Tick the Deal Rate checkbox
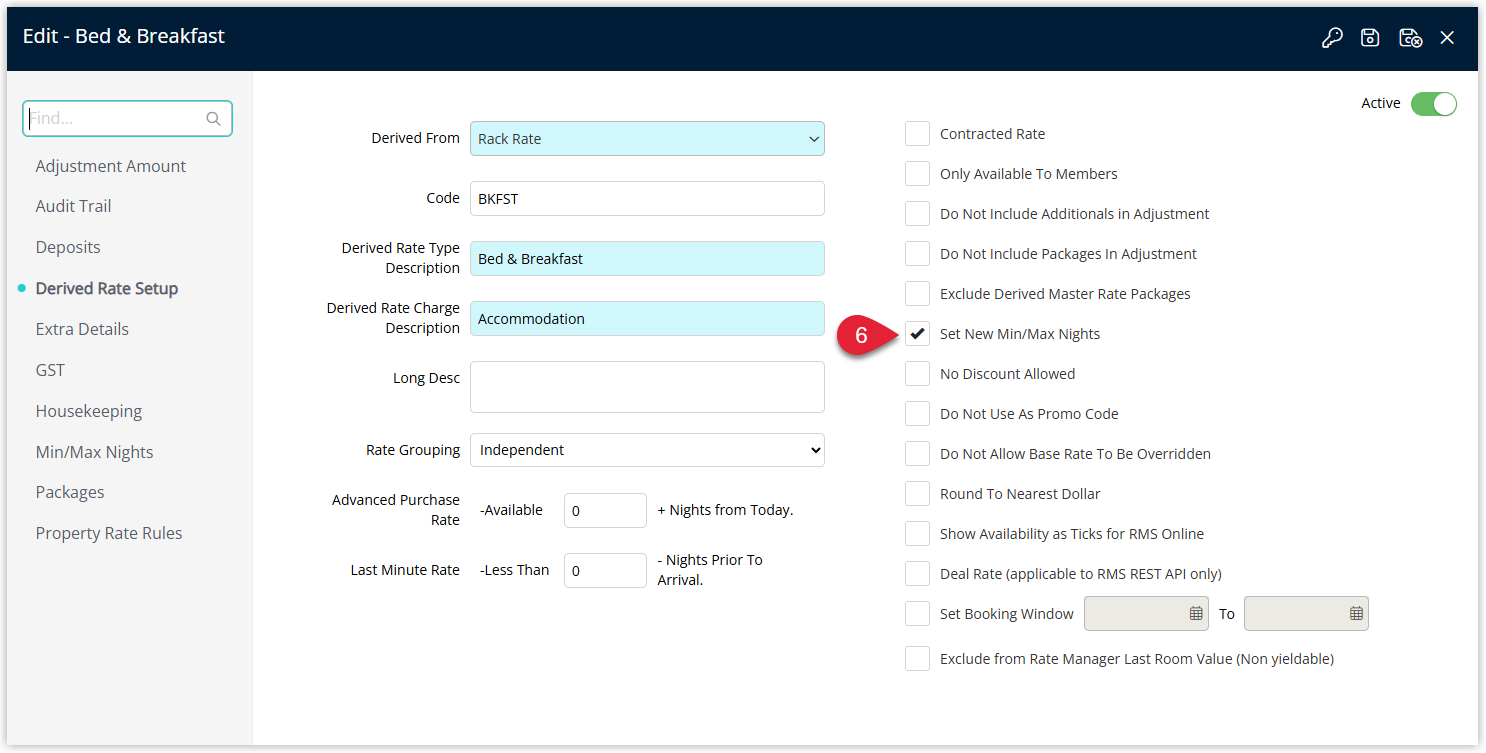This screenshot has height=753, width=1486. (x=917, y=574)
